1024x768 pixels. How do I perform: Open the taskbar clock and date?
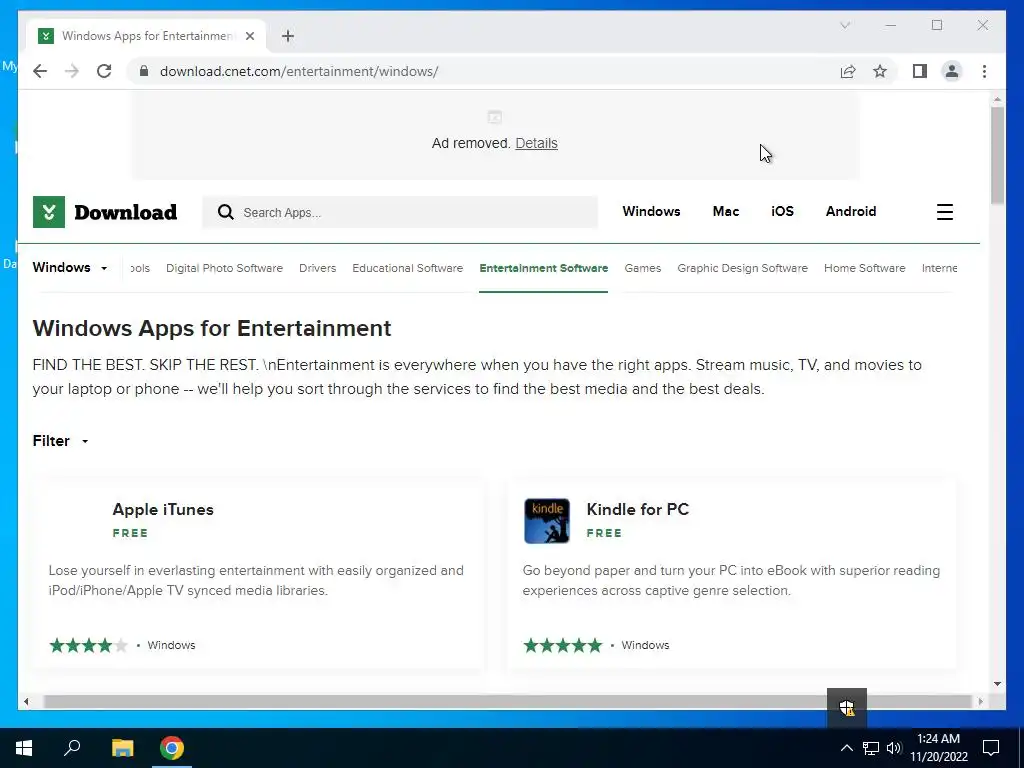pyautogui.click(x=938, y=748)
